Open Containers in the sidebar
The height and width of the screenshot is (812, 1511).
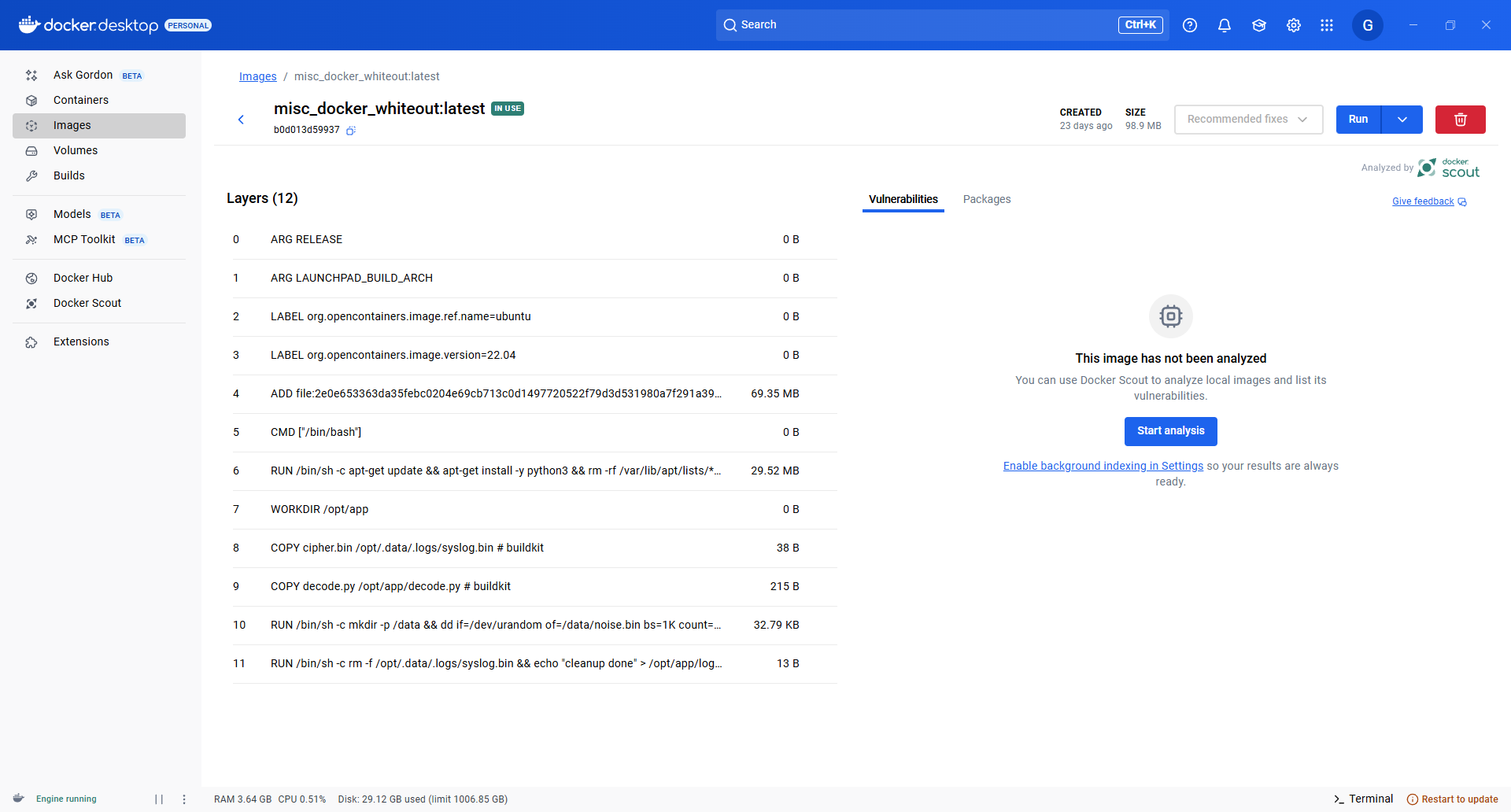pos(81,100)
